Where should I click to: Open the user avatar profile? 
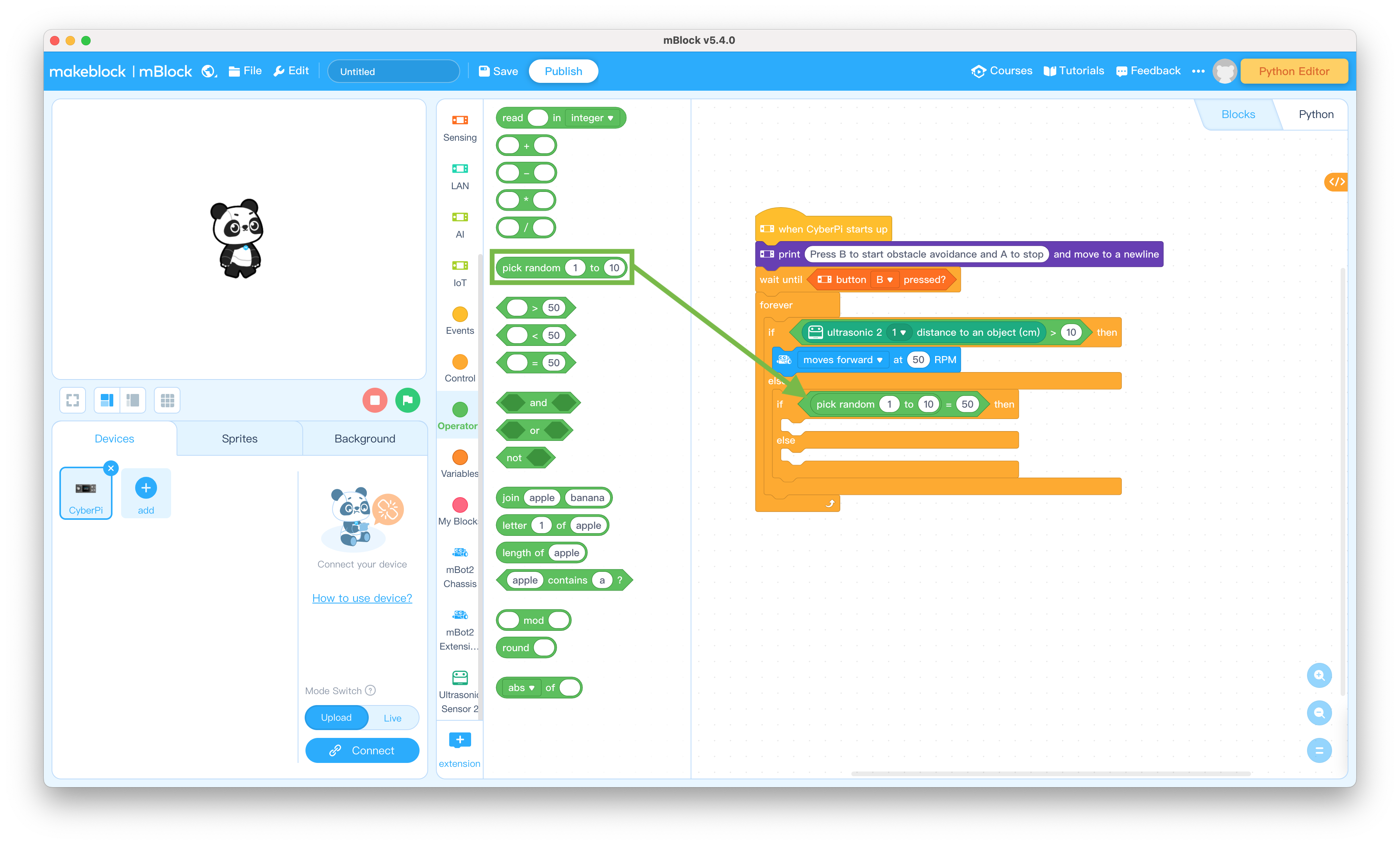point(1224,71)
